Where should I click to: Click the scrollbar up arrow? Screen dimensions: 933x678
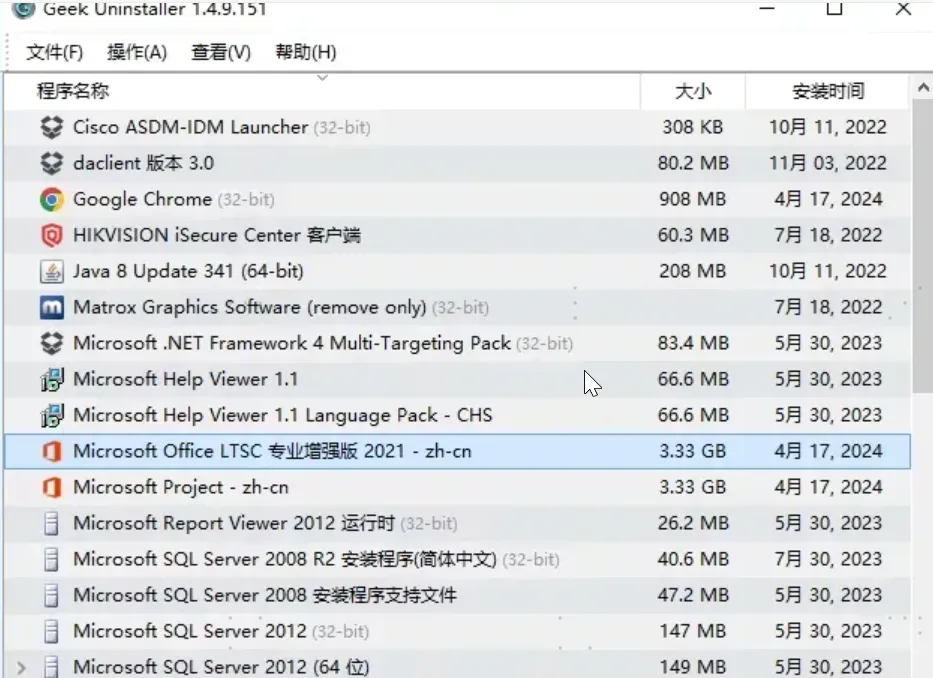pos(923,88)
